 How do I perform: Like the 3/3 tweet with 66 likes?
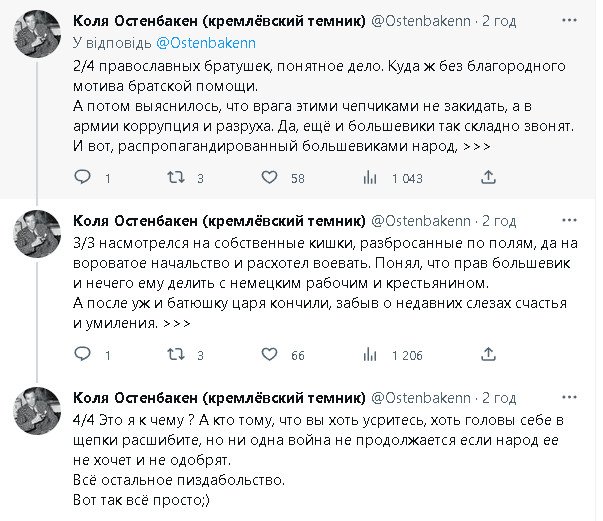pyautogui.click(x=269, y=355)
